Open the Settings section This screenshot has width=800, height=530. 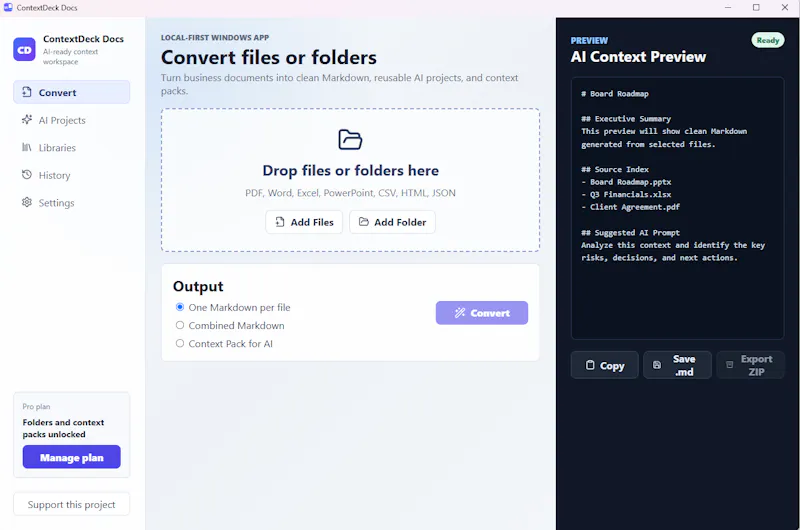point(71,203)
